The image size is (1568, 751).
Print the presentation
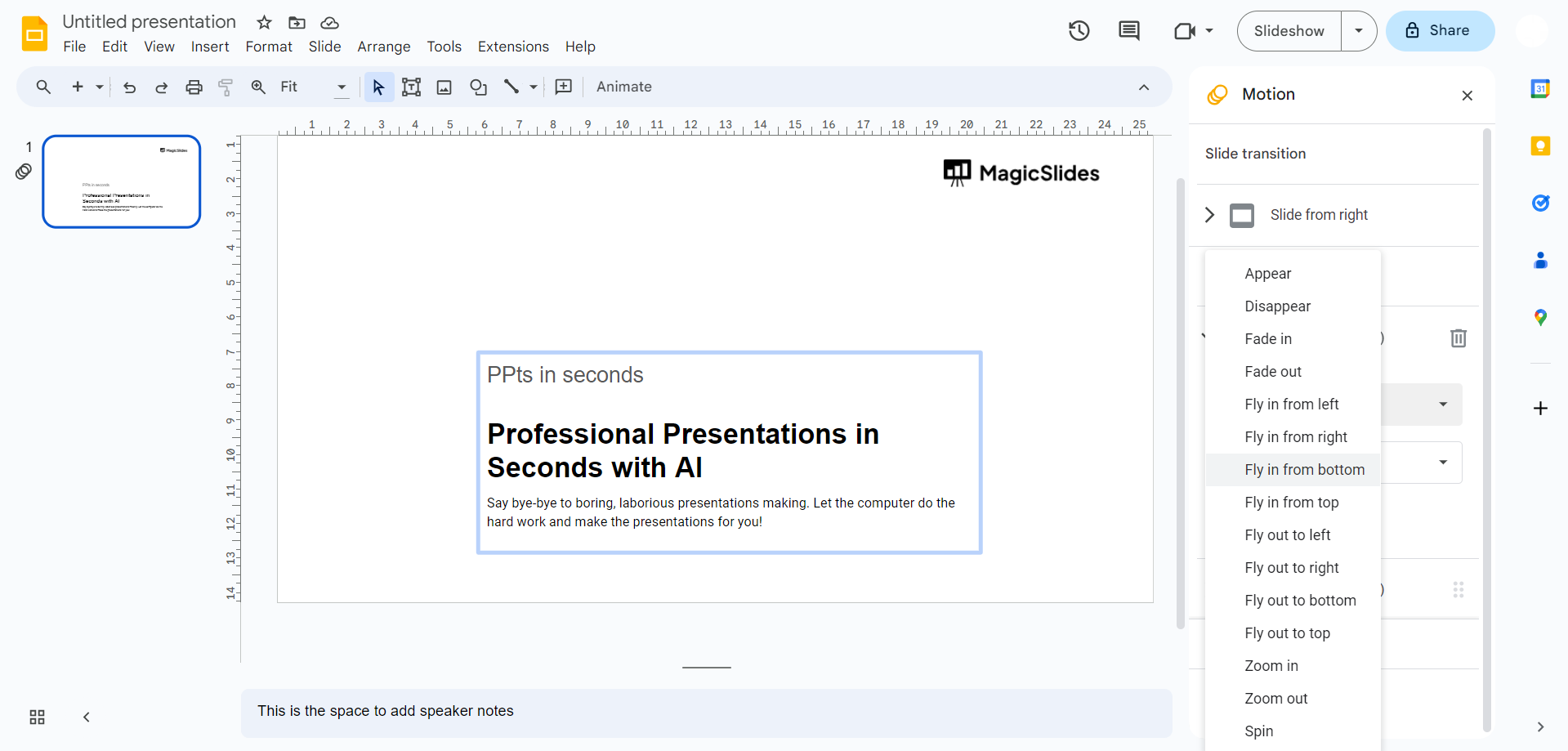[x=194, y=87]
